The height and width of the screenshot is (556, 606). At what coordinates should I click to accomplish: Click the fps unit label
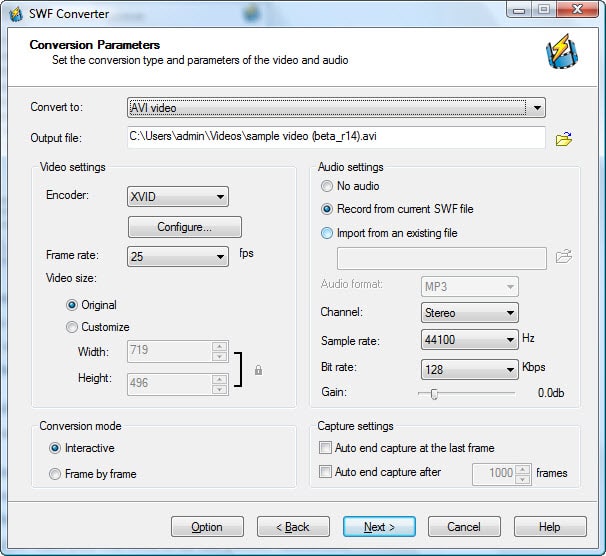pyautogui.click(x=246, y=253)
